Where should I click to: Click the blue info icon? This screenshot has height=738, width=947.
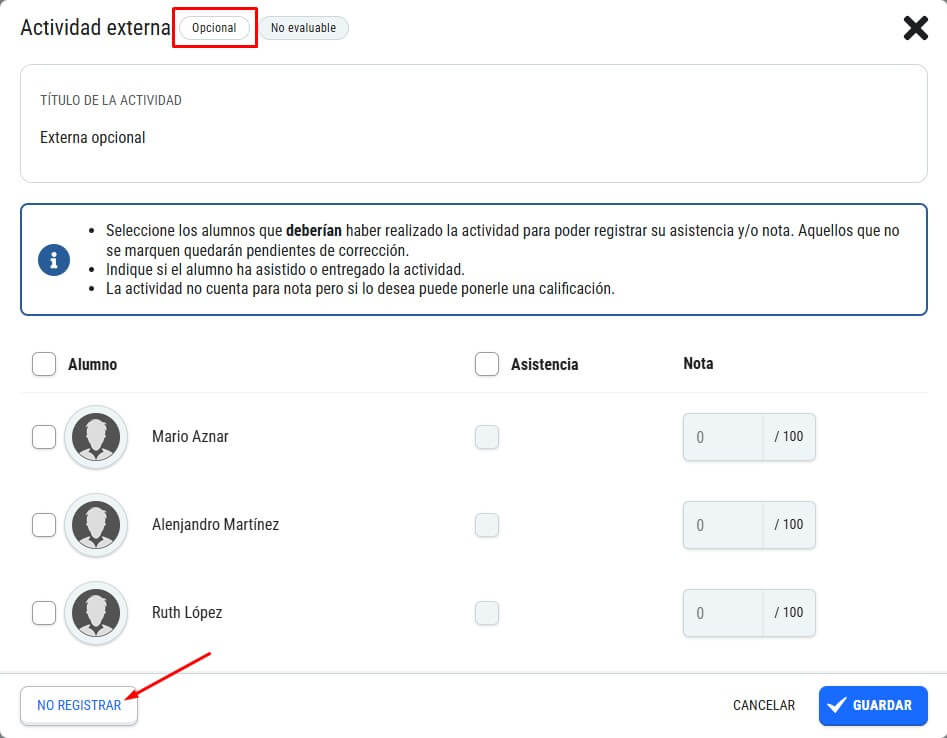(x=54, y=260)
